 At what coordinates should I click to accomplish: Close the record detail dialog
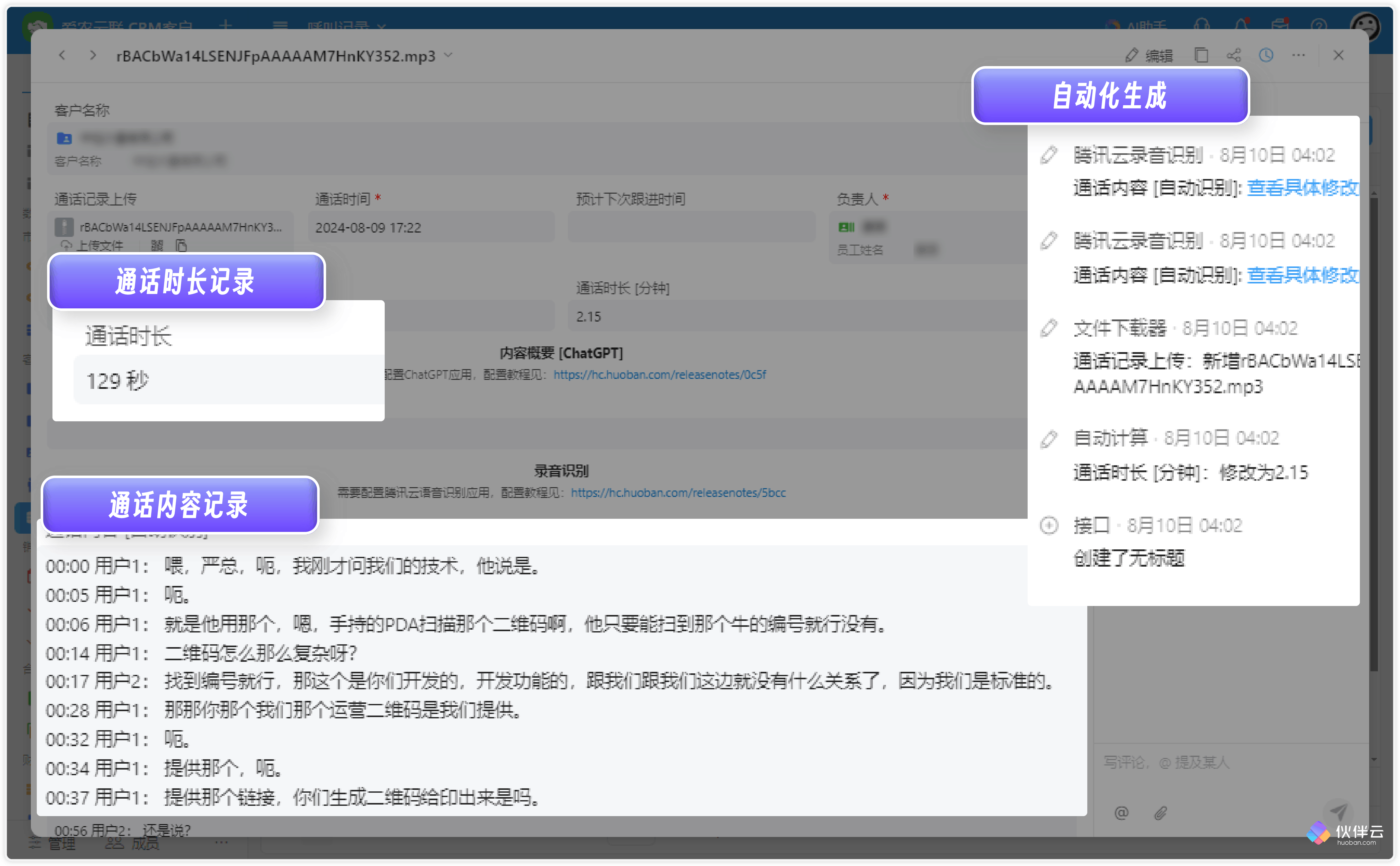point(1338,56)
